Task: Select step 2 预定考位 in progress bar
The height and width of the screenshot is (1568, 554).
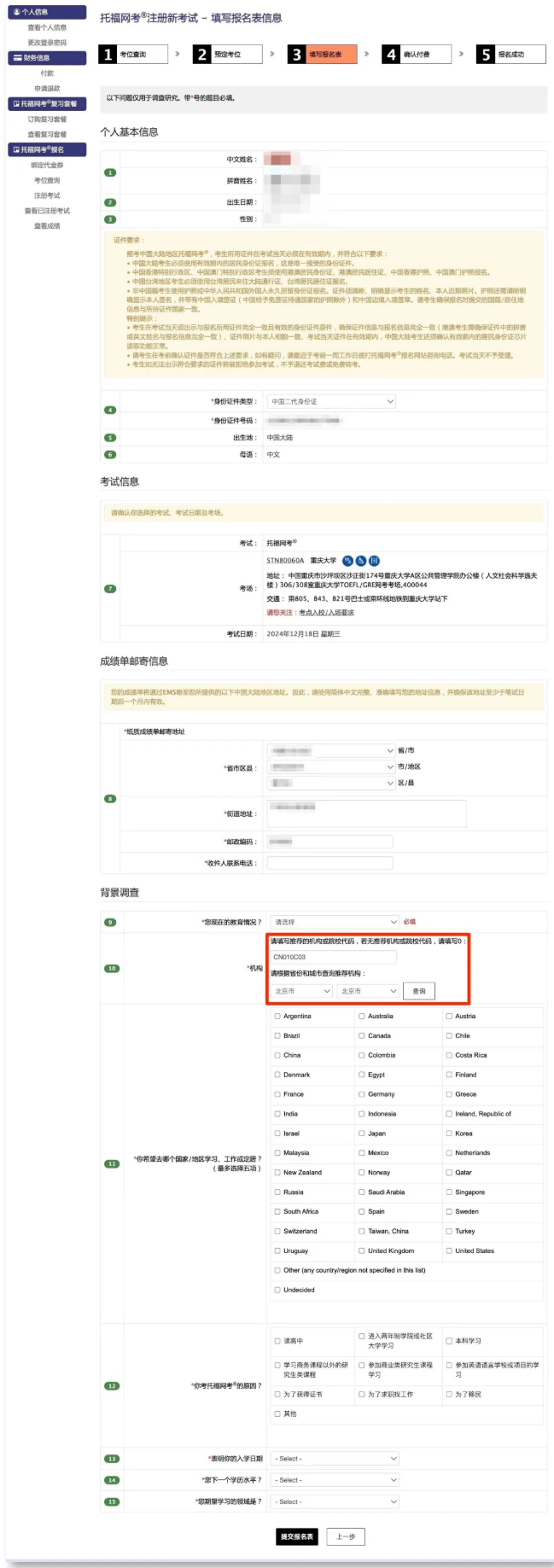Action: click(x=228, y=55)
